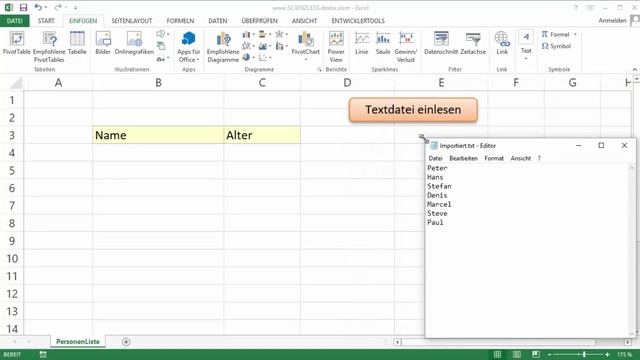This screenshot has height=360, width=640.
Task: Insert a Symbol character
Action: click(556, 46)
